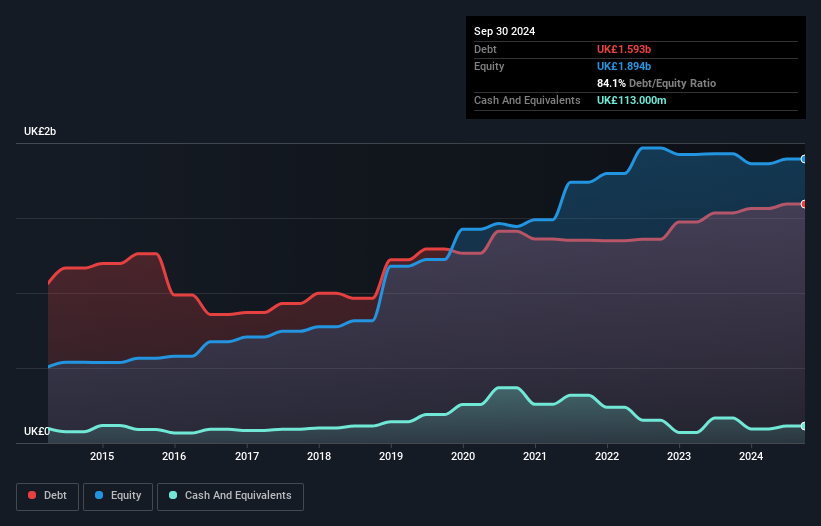Click the Equity label in tooltip
This screenshot has width=821, height=526.
(489, 66)
